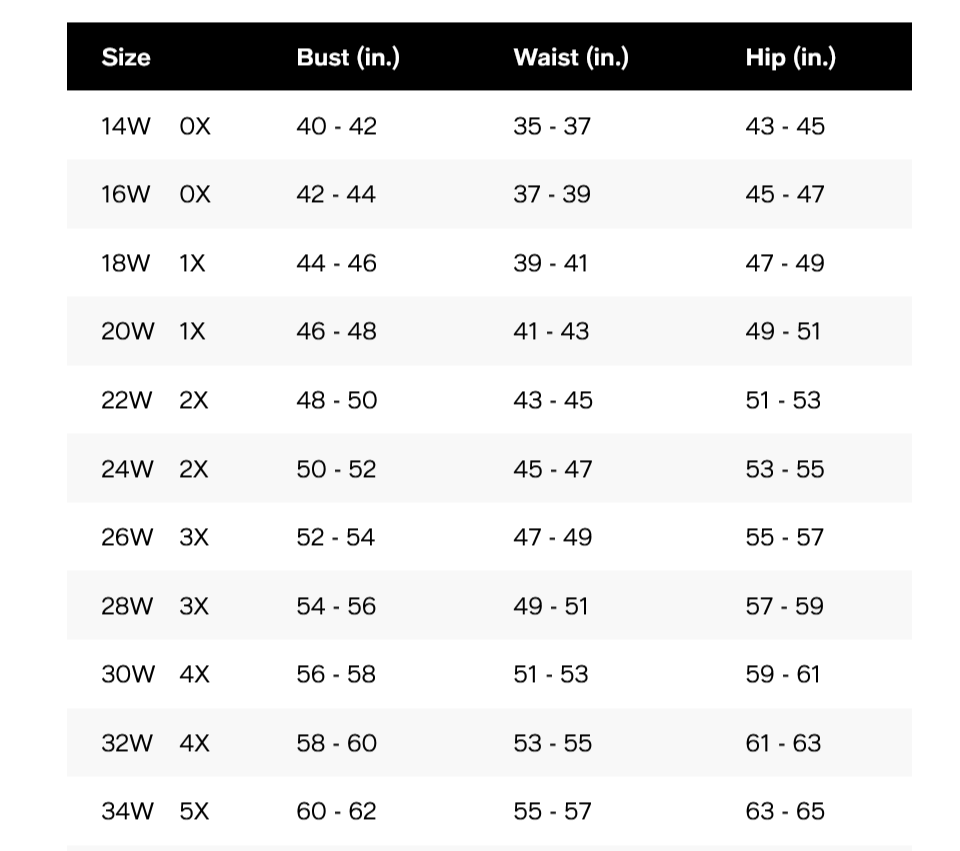
Task: Click the Waist (in.) column header
Action: coord(571,58)
